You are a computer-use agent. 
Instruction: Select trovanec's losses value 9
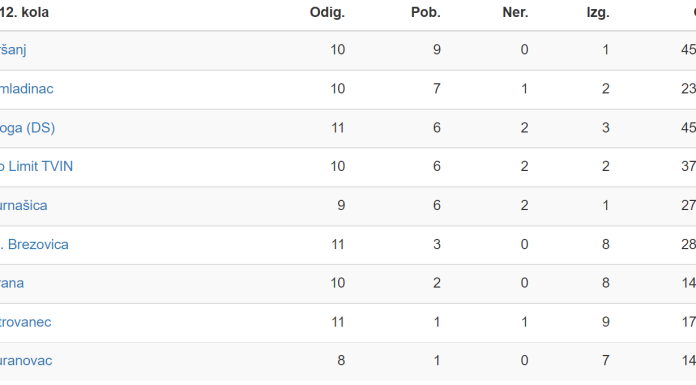(x=605, y=322)
